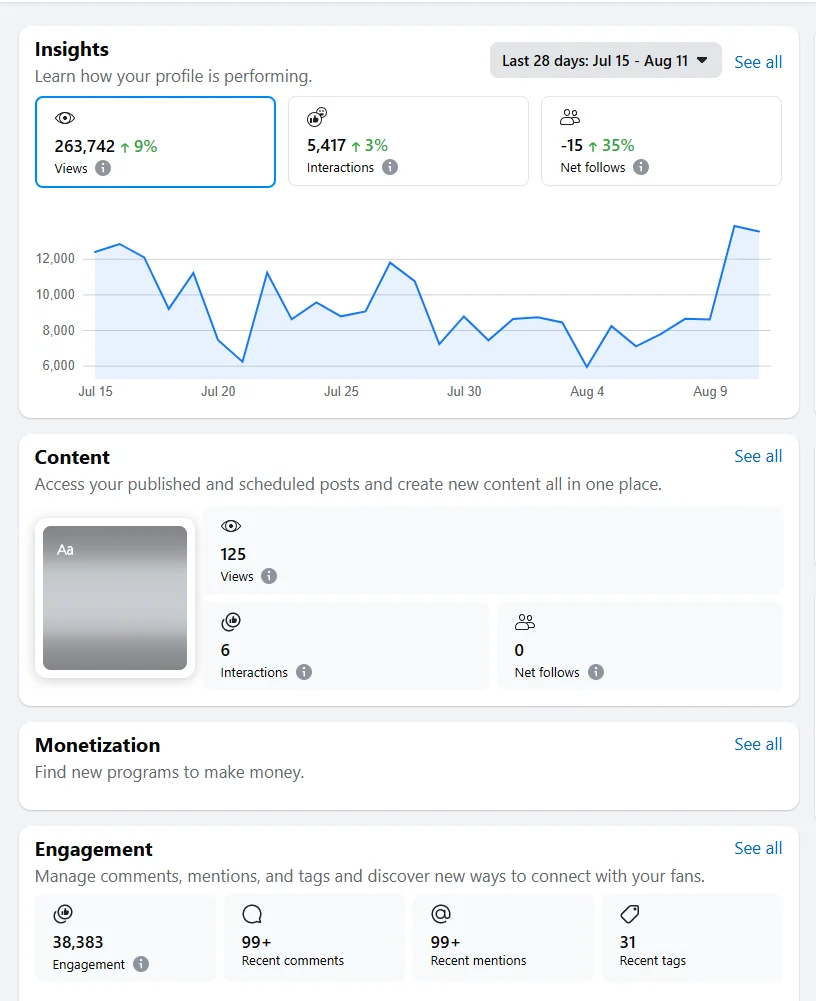816x1001 pixels.
Task: Open the 6 Interactions content card
Action: [x=346, y=646]
